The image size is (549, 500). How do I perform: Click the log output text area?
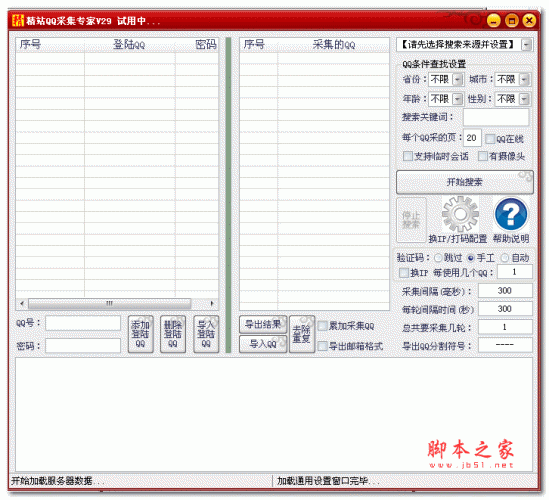pos(274,415)
